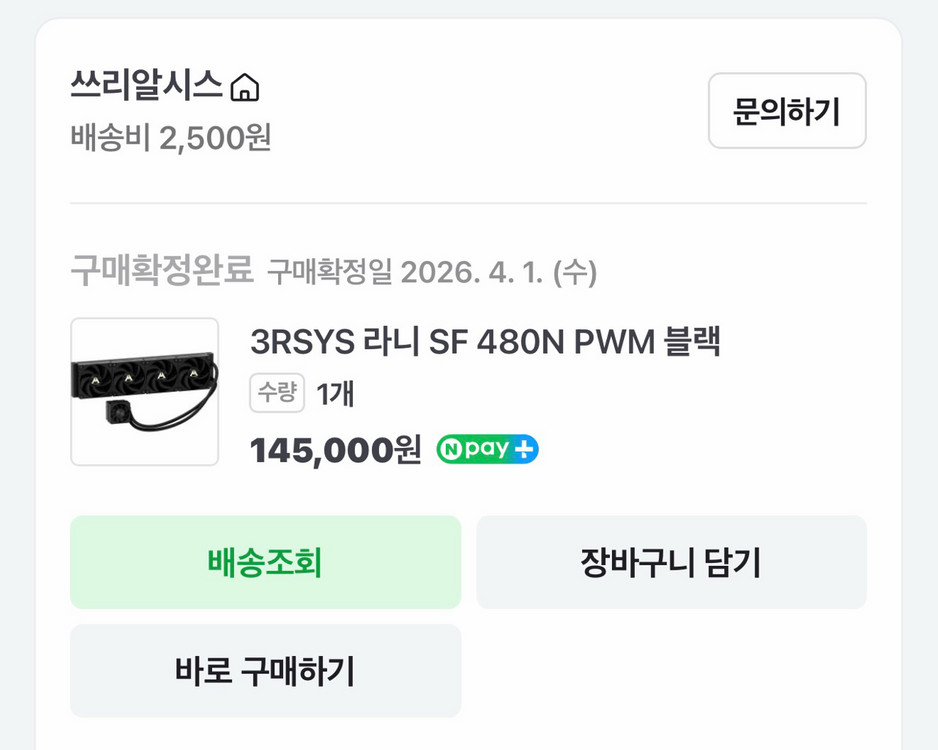This screenshot has height=750, width=938.
Task: Click 구매확정일 label text
Action: click(330, 268)
